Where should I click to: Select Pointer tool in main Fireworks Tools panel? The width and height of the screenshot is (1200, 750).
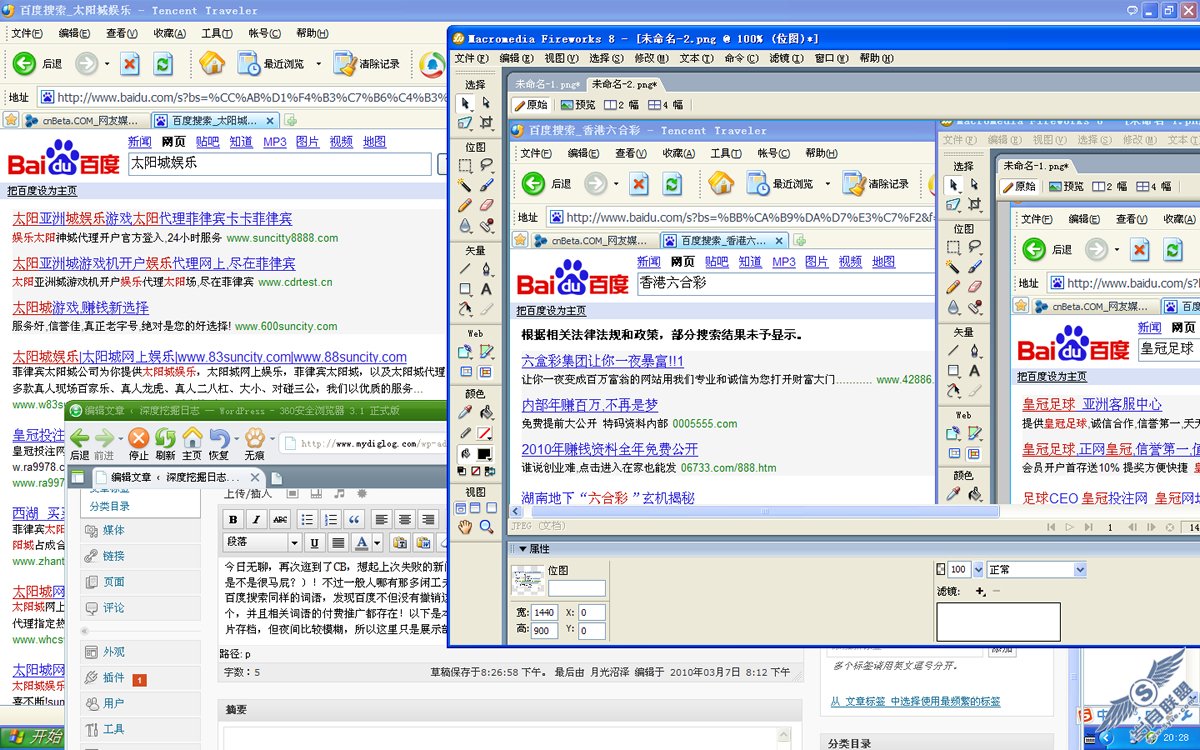tap(465, 103)
